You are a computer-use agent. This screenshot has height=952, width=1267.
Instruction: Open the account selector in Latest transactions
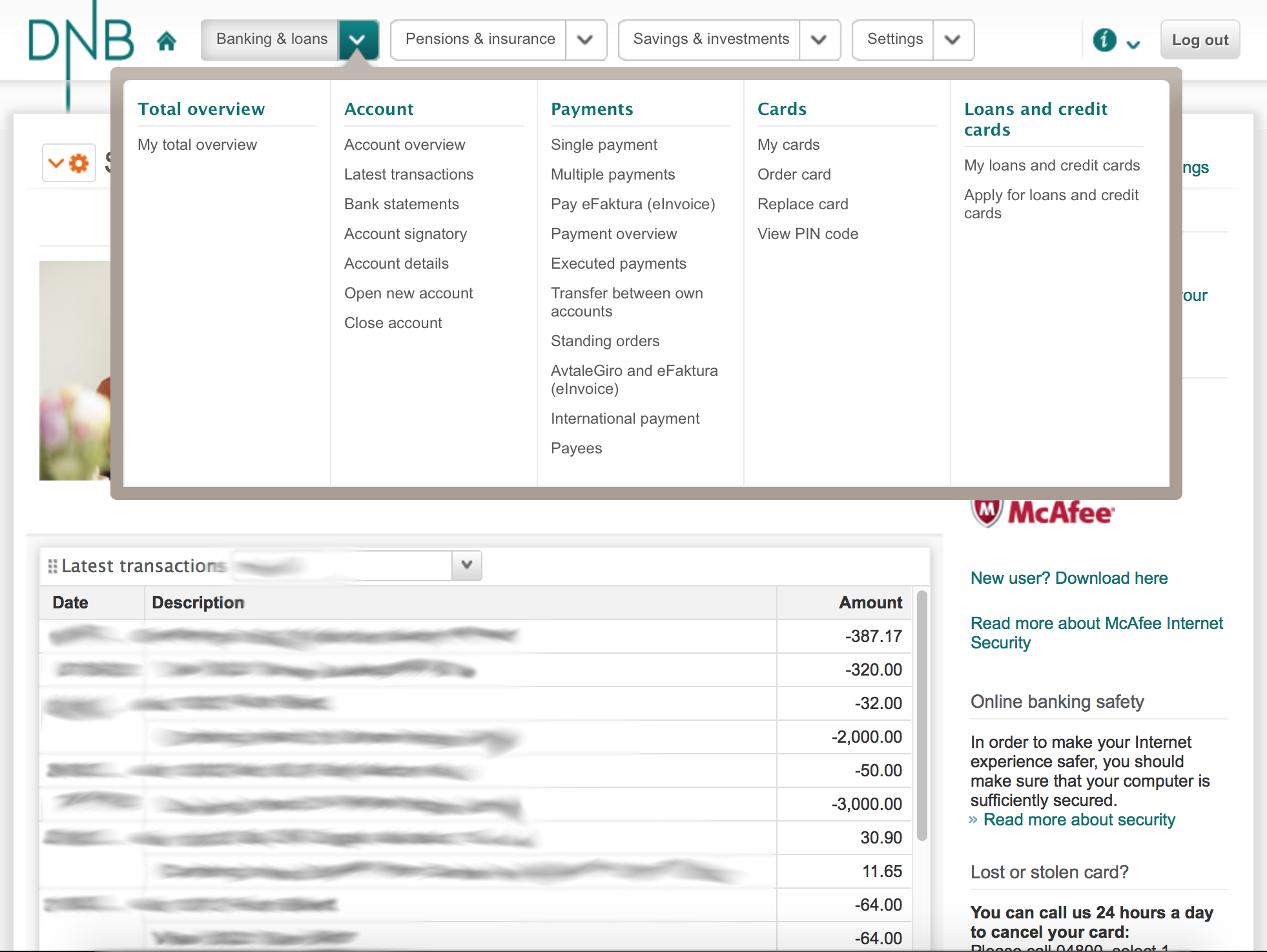click(466, 565)
